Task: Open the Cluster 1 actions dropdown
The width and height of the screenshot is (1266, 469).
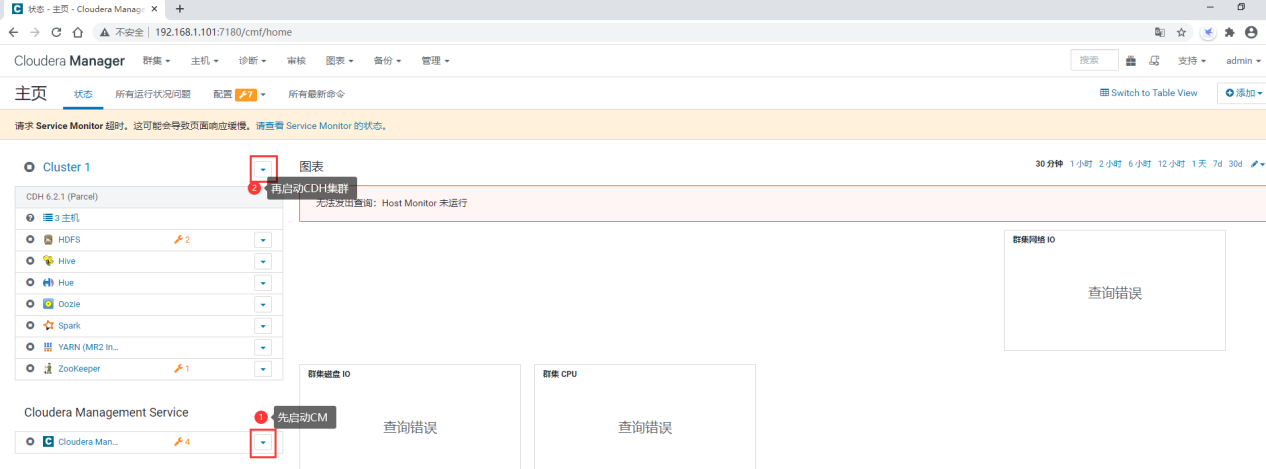Action: tap(264, 169)
